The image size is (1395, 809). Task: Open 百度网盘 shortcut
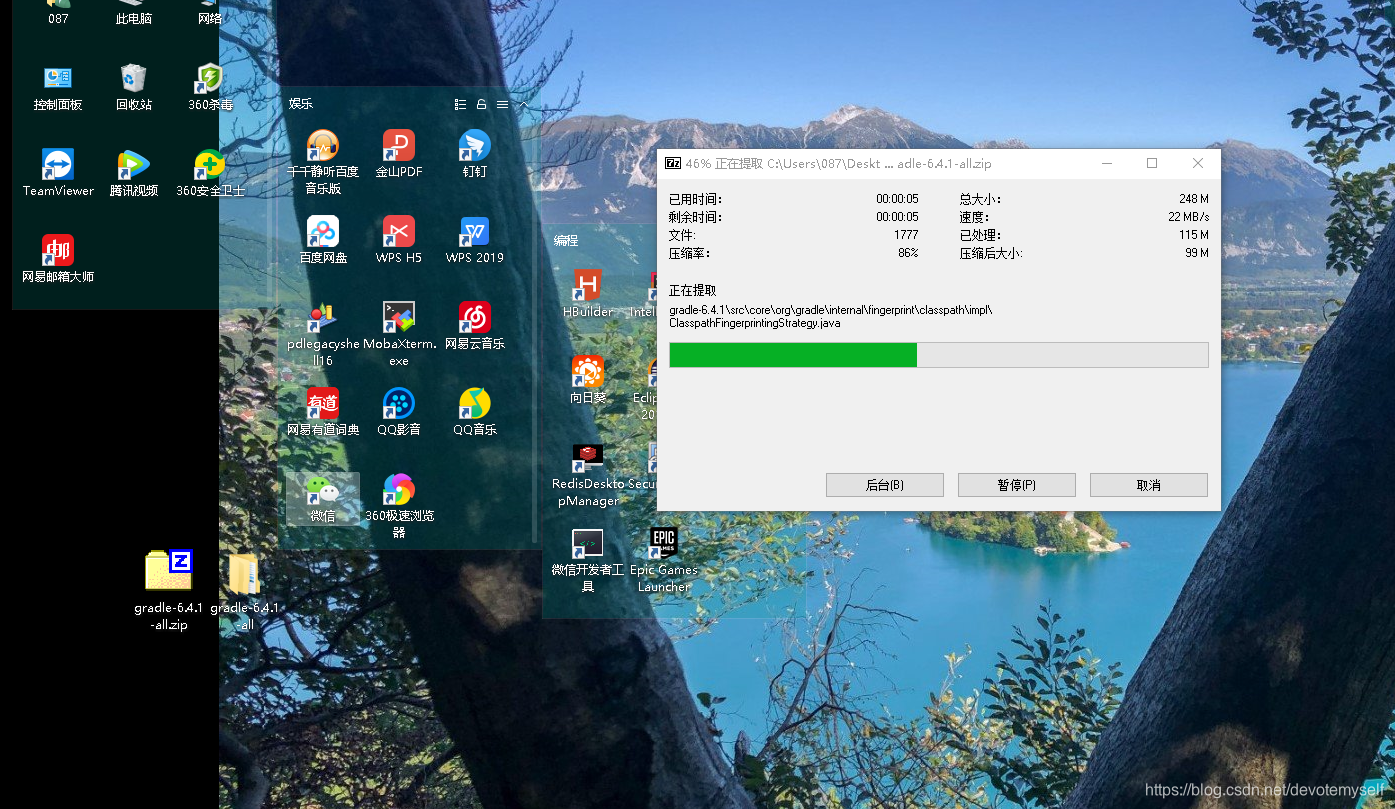click(323, 240)
